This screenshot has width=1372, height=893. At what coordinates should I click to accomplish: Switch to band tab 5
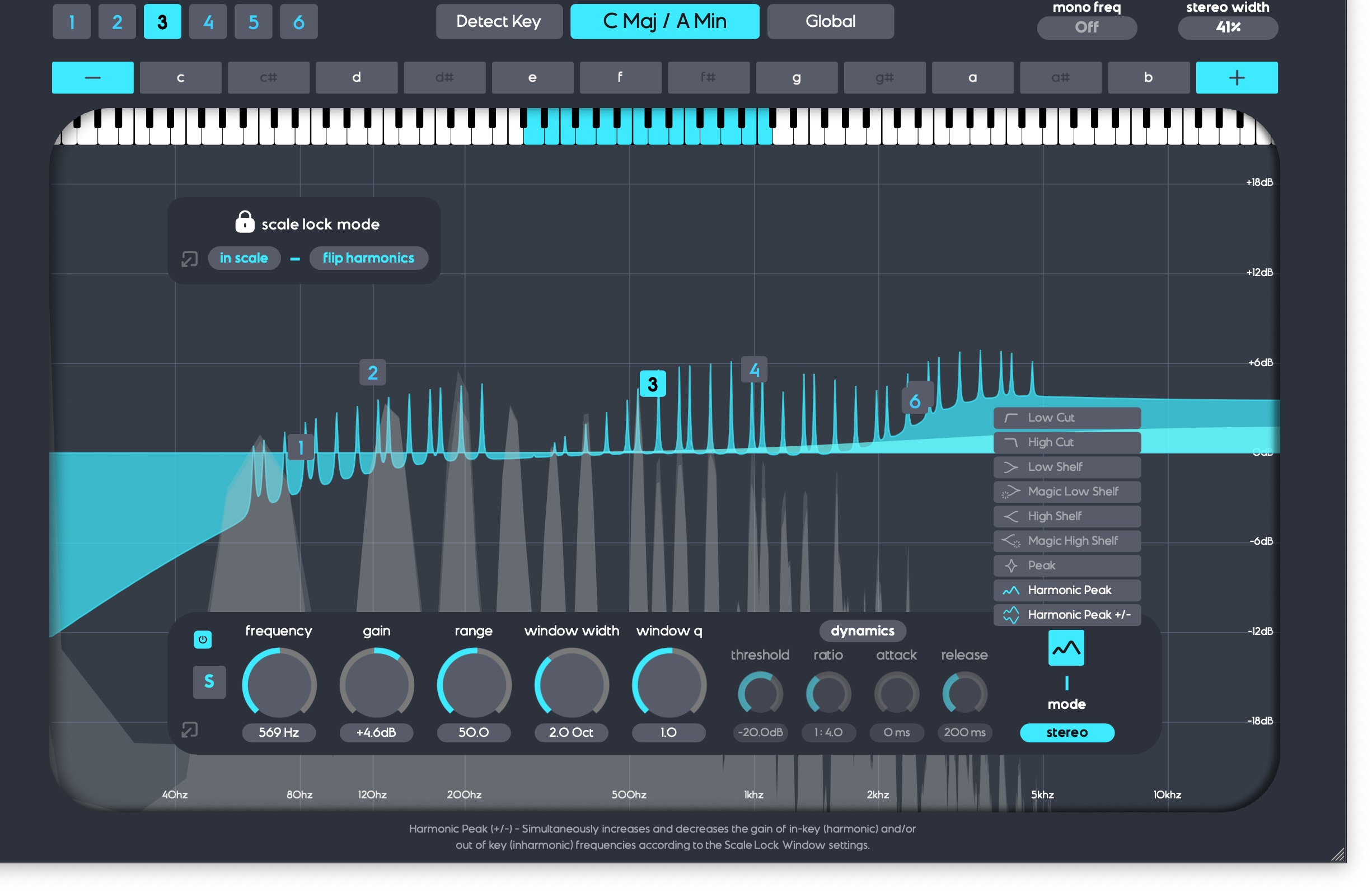(x=253, y=22)
